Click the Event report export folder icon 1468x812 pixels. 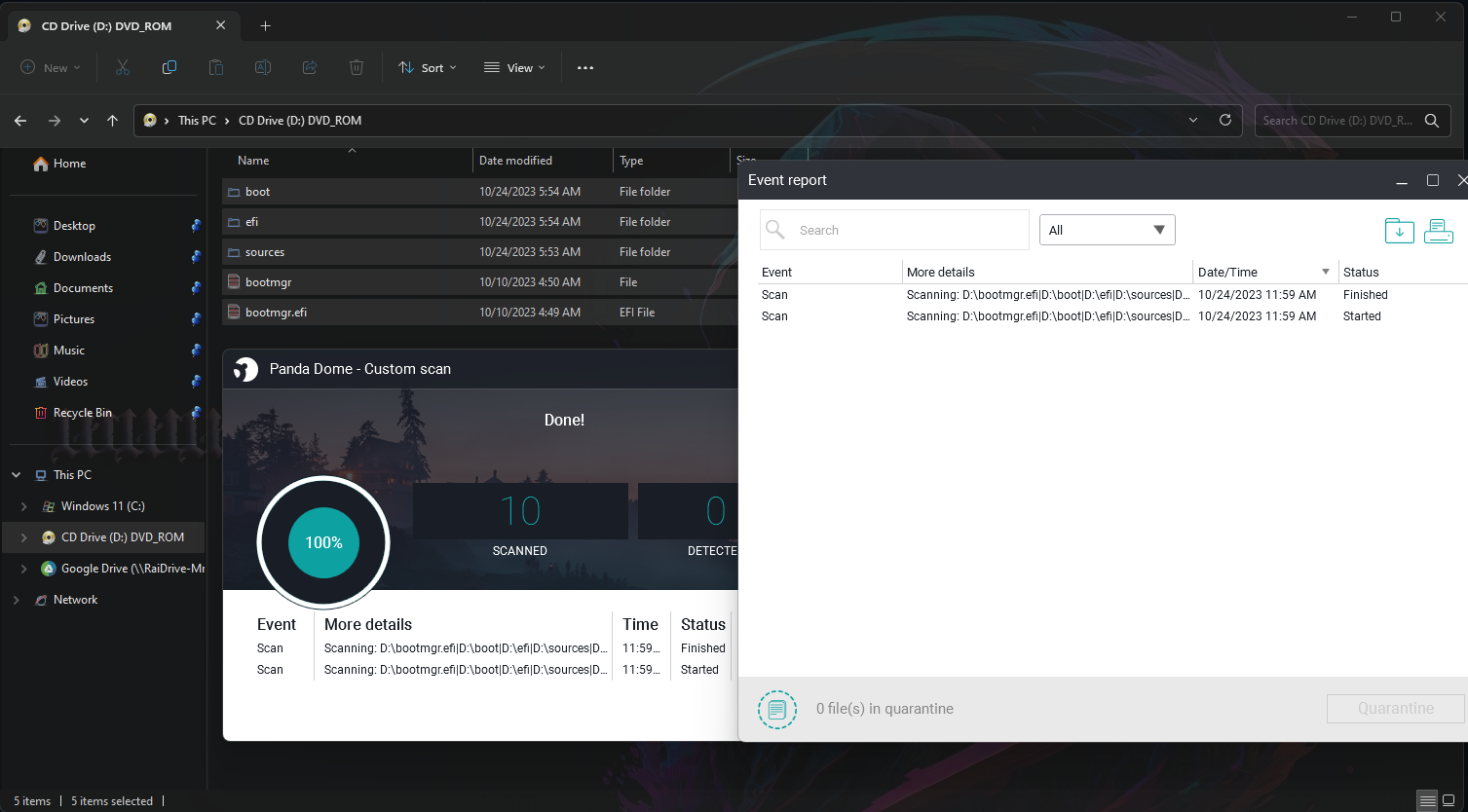click(x=1400, y=231)
